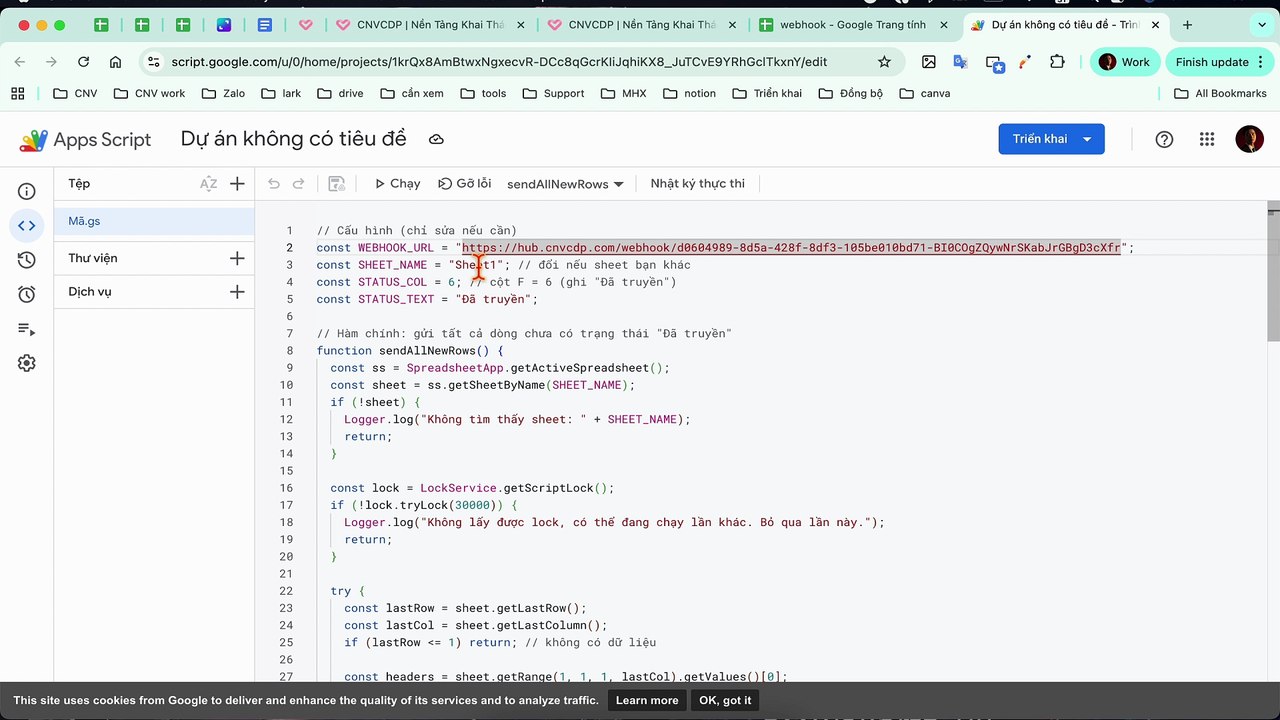Accept cookies with OK, got it
The image size is (1280, 720).
[725, 700]
